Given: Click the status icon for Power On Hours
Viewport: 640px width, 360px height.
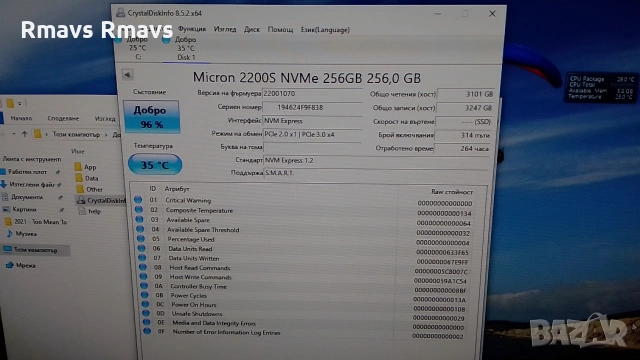Looking at the screenshot, I should coord(145,304).
